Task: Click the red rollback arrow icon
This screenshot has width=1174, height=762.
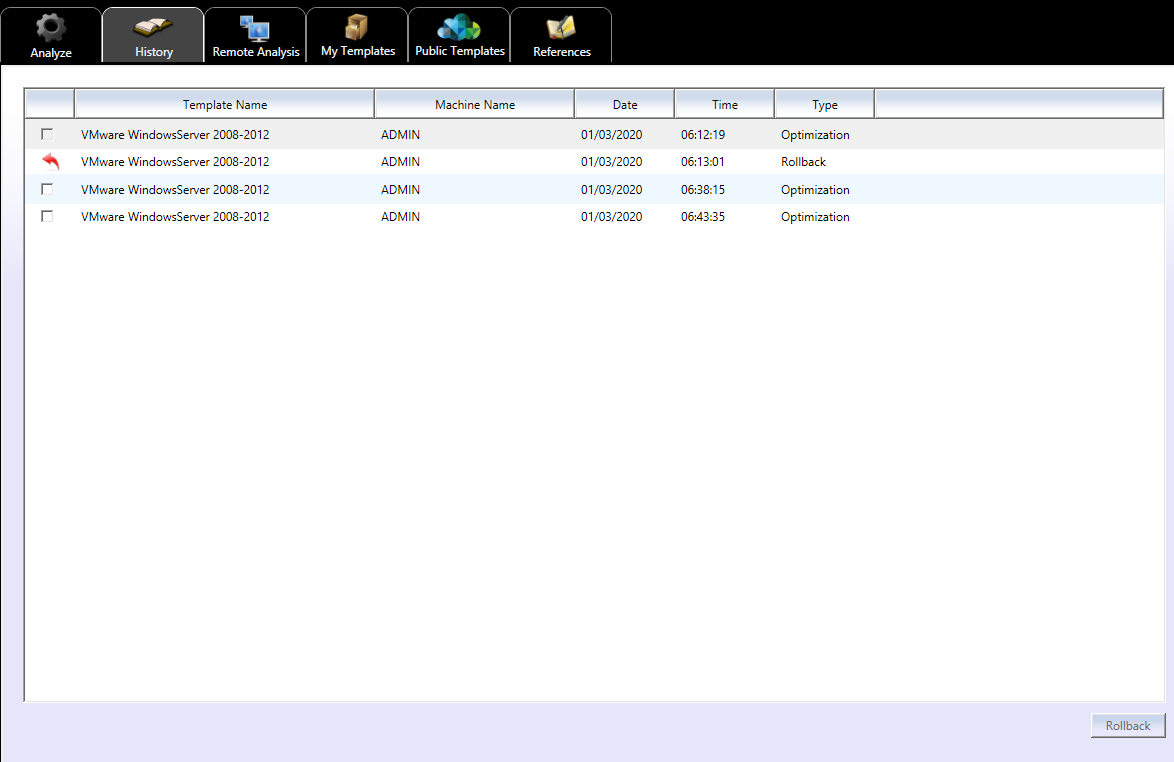Action: (50, 161)
